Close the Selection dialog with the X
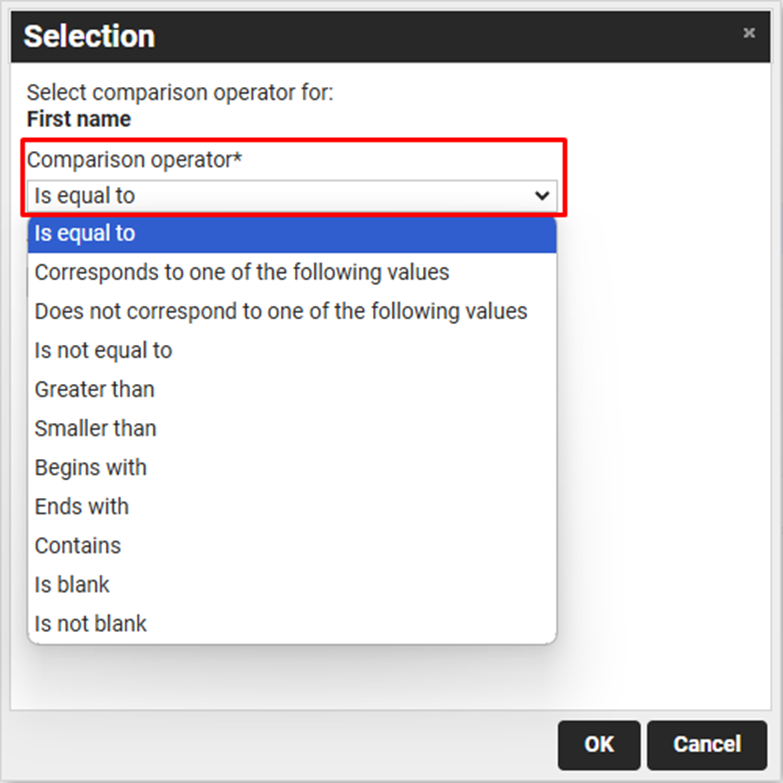783x783 pixels. (x=748, y=33)
